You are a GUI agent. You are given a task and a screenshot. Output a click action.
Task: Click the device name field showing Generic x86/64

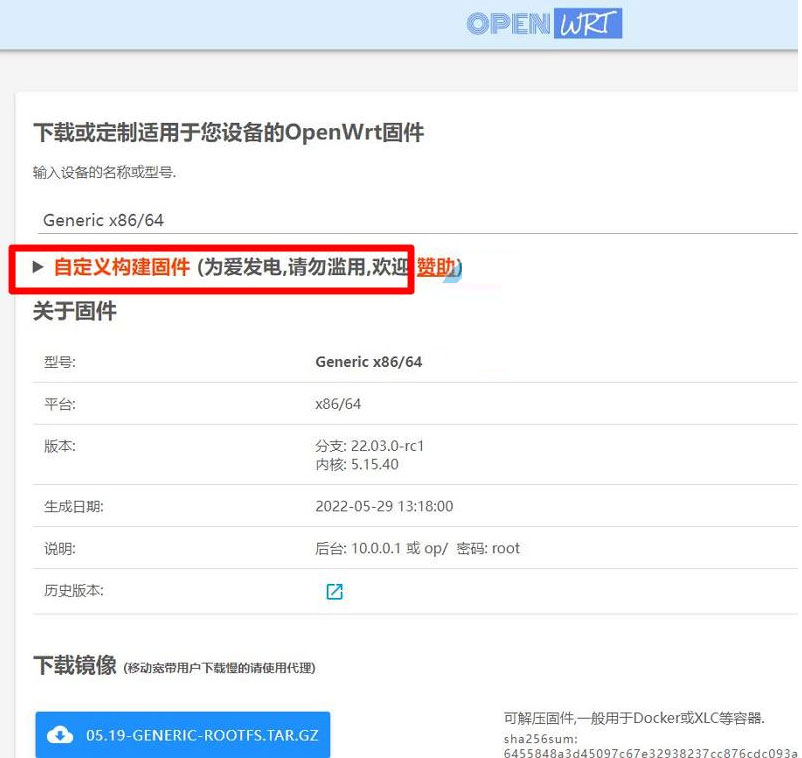418,220
